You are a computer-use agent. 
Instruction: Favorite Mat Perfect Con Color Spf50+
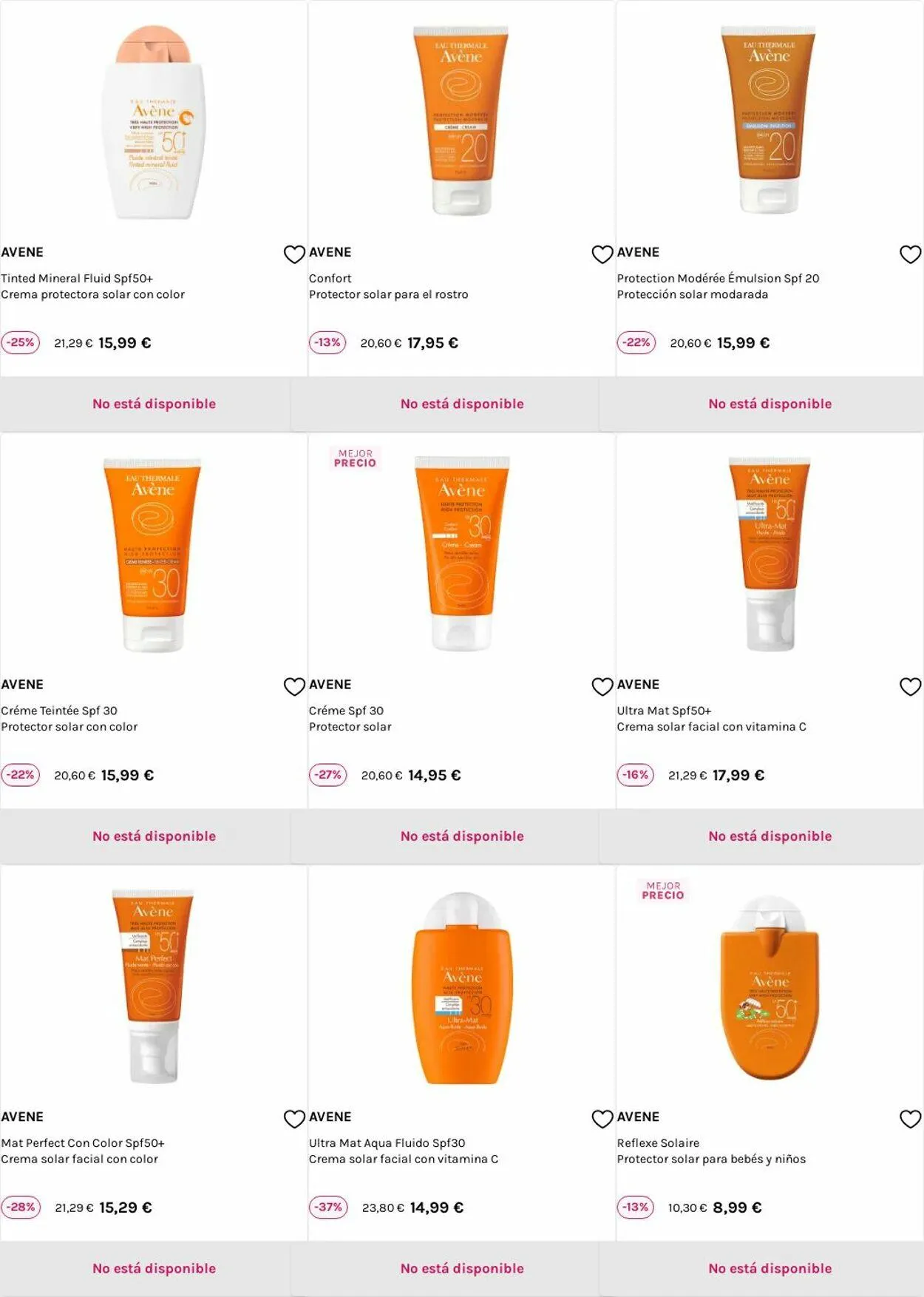[294, 1119]
